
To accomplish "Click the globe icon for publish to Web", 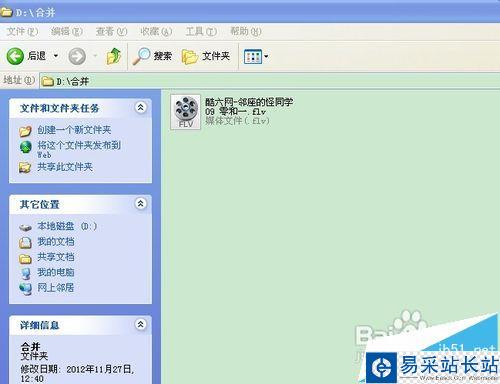I will click(26, 147).
